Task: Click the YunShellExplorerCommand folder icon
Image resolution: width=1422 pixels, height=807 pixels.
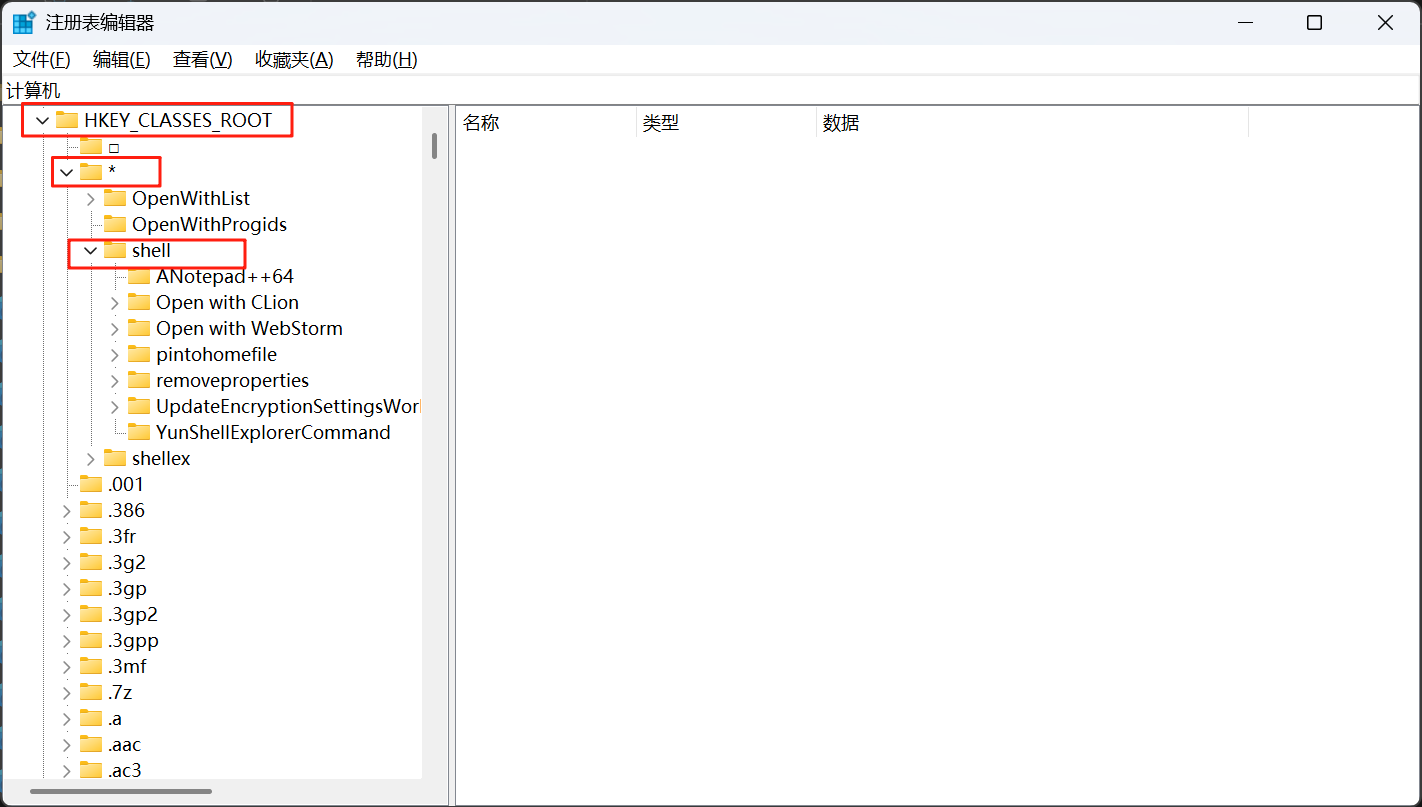Action: 139,432
